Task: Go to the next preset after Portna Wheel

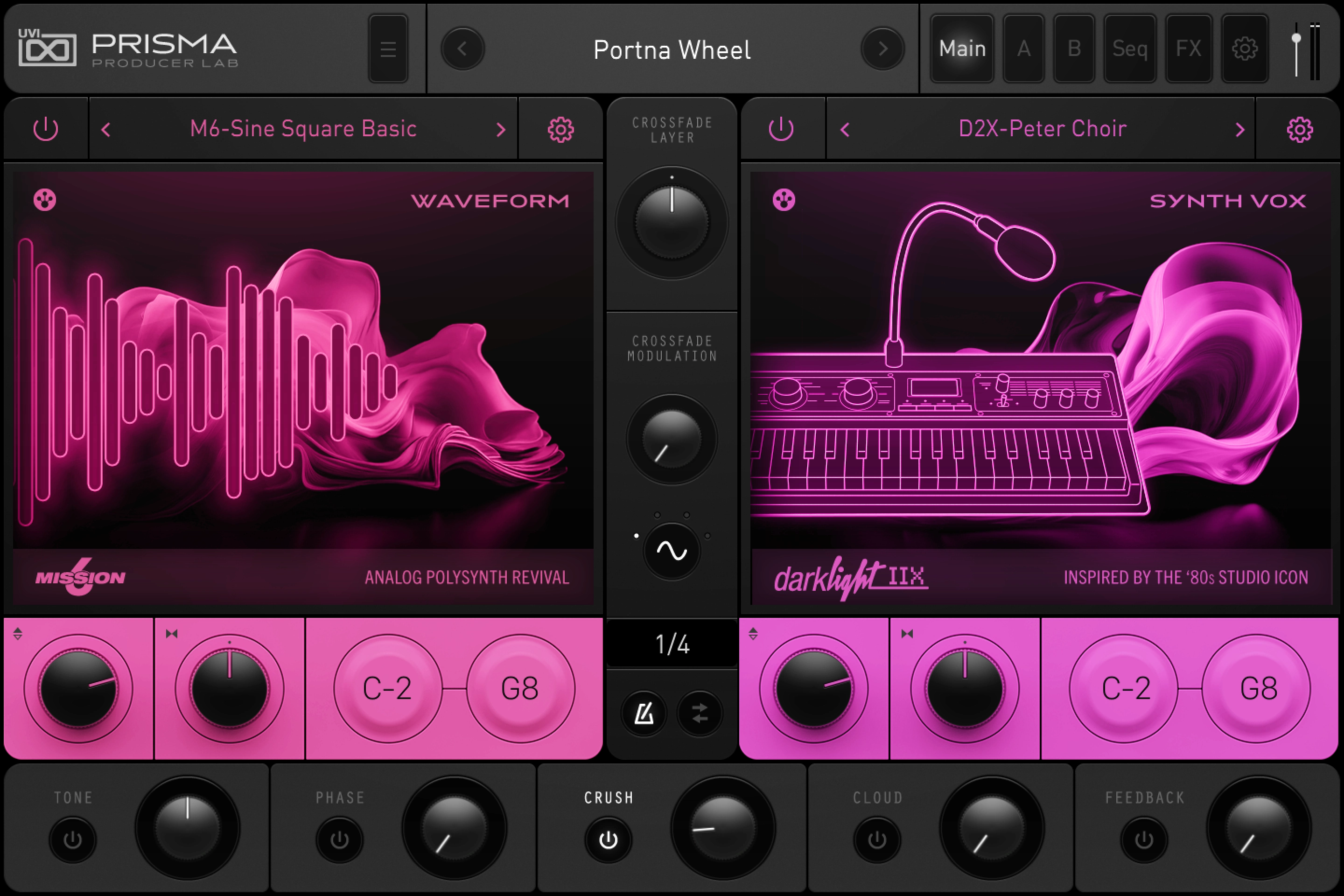Action: [882, 49]
